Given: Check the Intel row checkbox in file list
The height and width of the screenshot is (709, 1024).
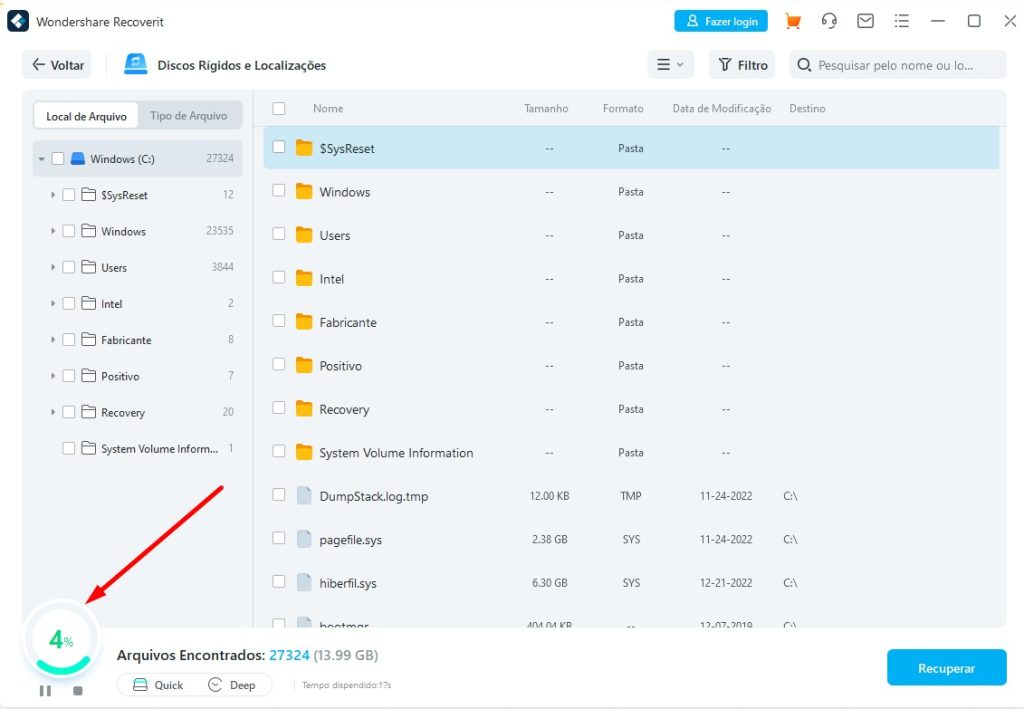Looking at the screenshot, I should (x=279, y=277).
